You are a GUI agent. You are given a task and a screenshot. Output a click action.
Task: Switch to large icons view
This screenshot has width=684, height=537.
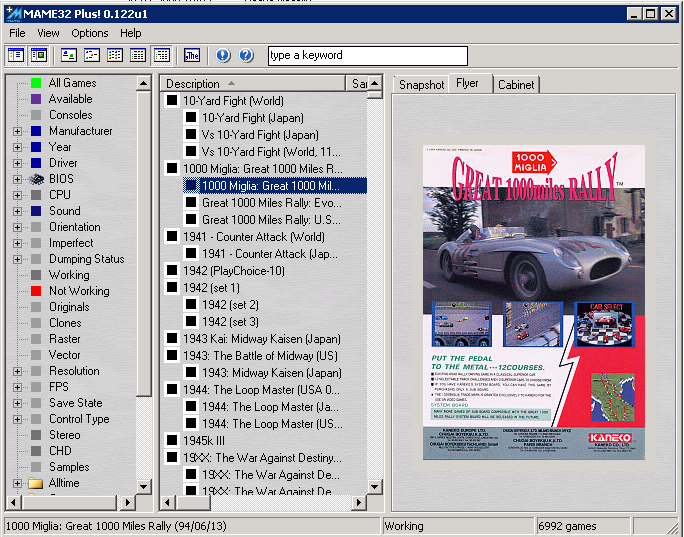coord(69,55)
